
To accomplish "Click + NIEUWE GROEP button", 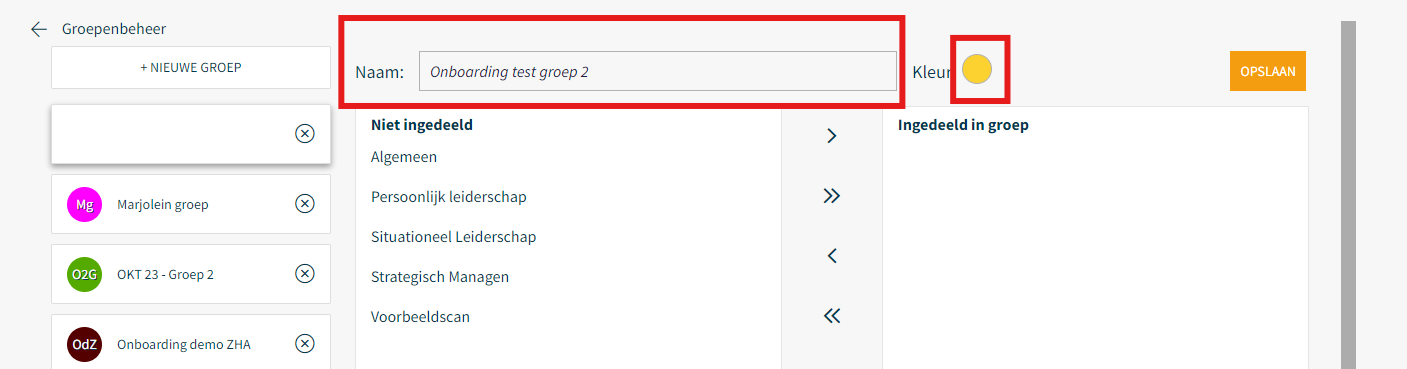I will pos(191,67).
